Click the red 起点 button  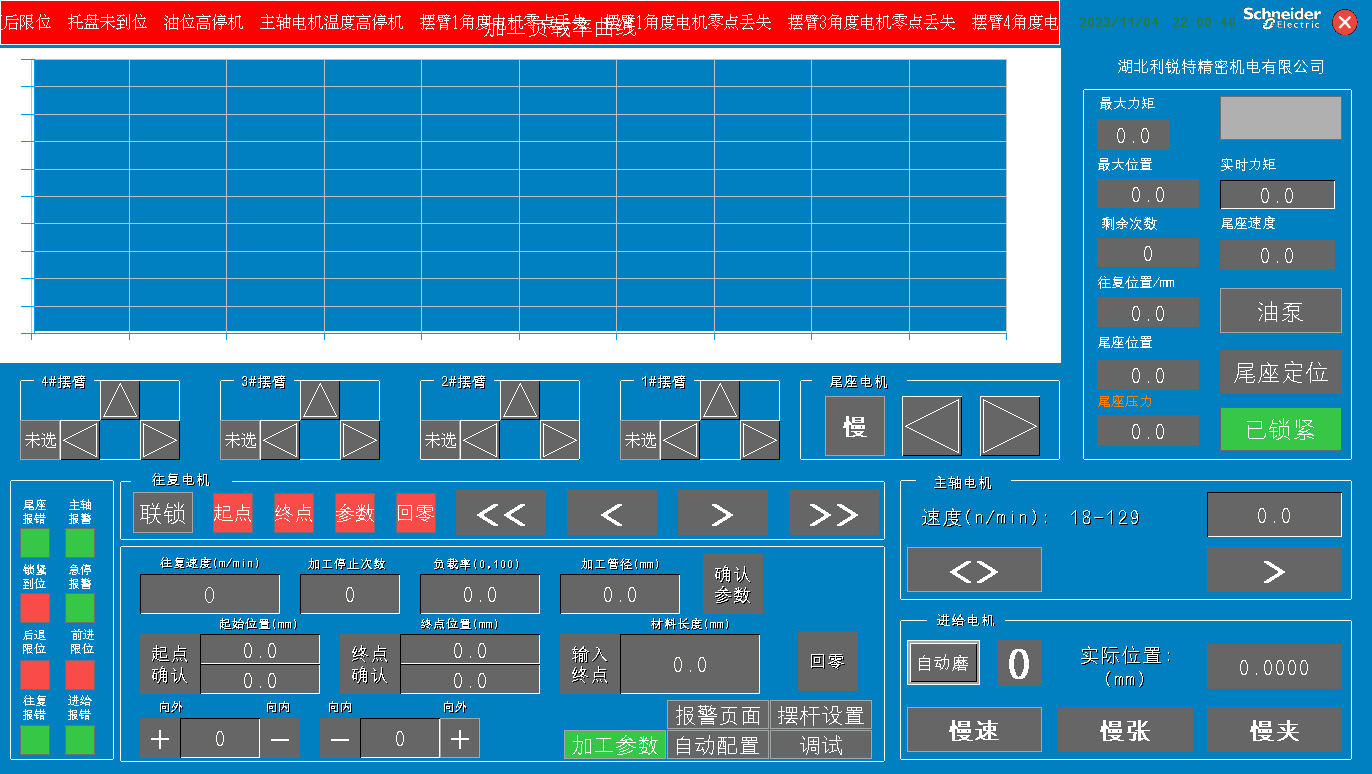(233, 513)
